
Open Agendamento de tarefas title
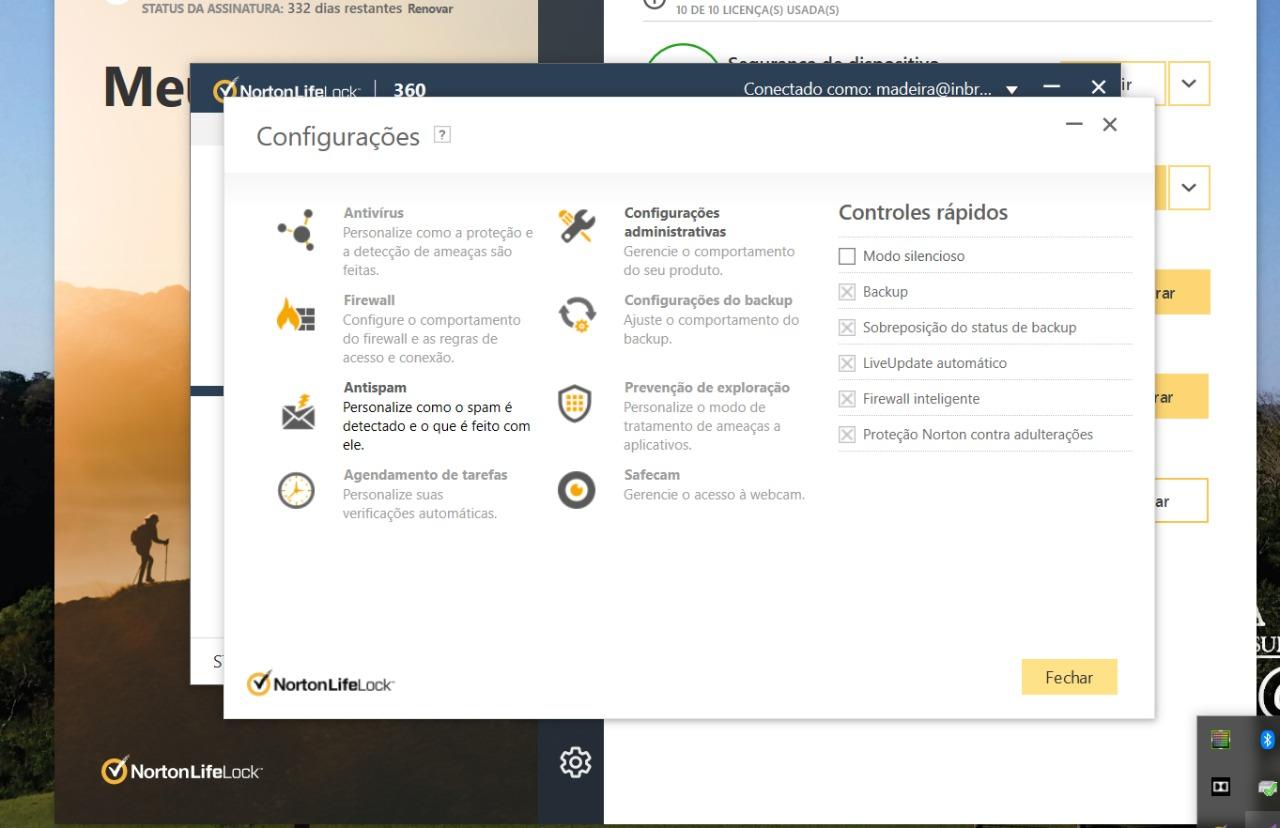pos(425,474)
